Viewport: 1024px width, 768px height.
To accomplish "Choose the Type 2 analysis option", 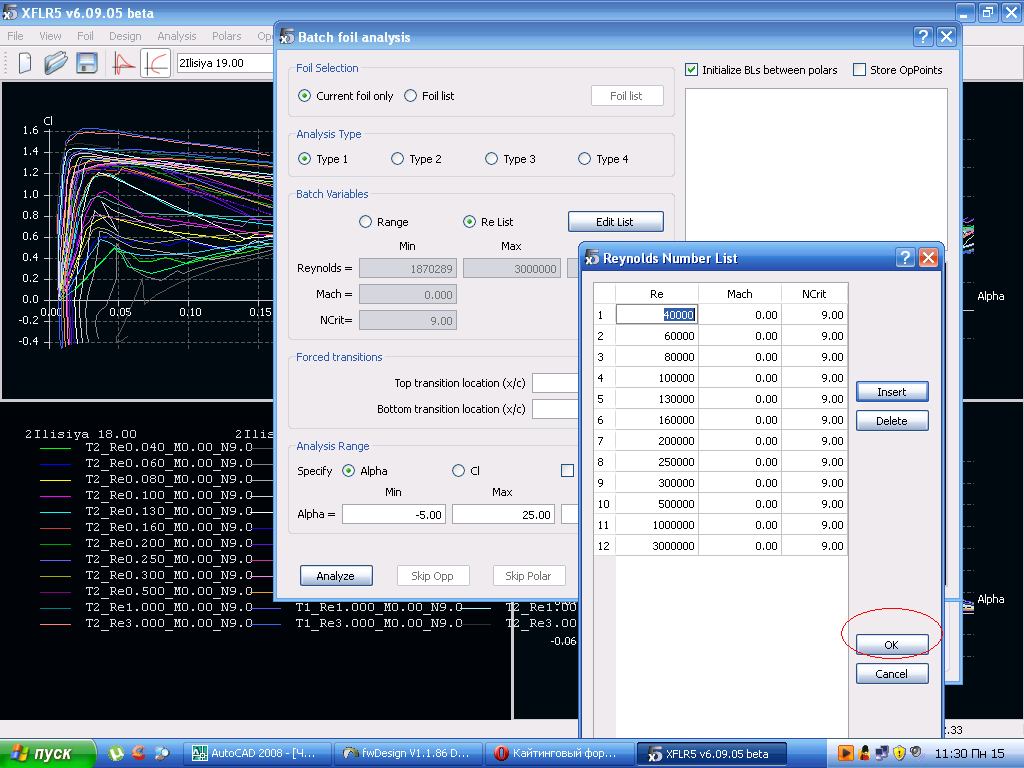I will (398, 159).
